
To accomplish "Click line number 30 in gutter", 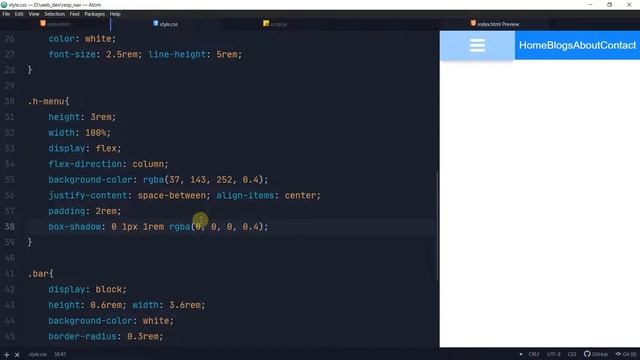I will coord(10,101).
